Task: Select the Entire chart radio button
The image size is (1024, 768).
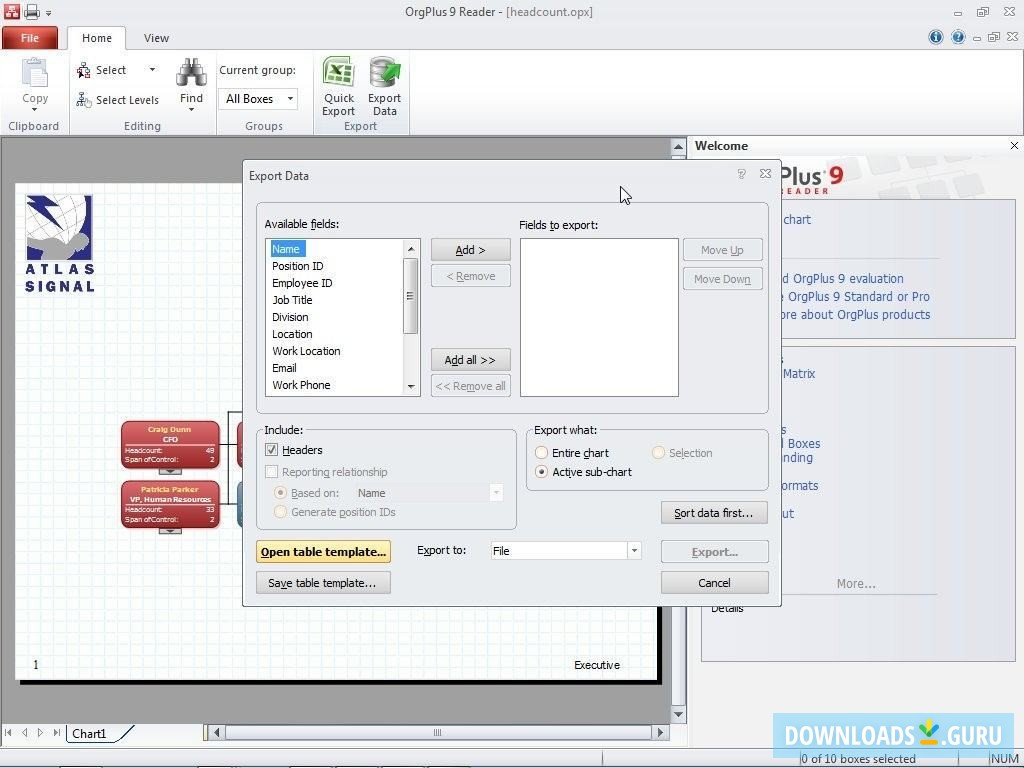Action: (x=541, y=452)
